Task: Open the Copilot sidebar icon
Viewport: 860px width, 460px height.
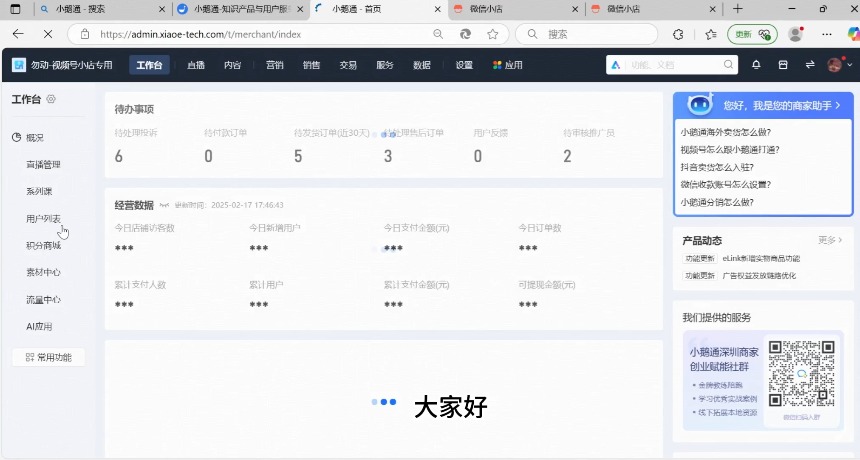Action: 853,34
